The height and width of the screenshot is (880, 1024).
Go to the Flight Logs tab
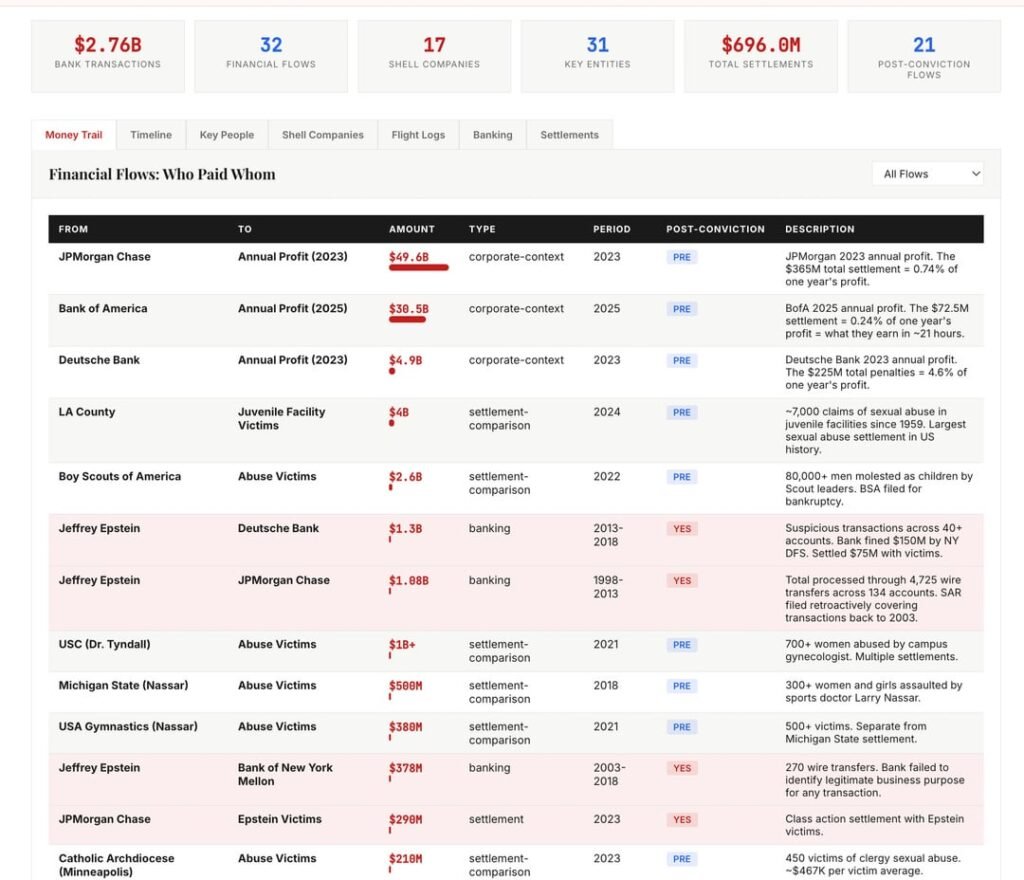pyautogui.click(x=418, y=135)
